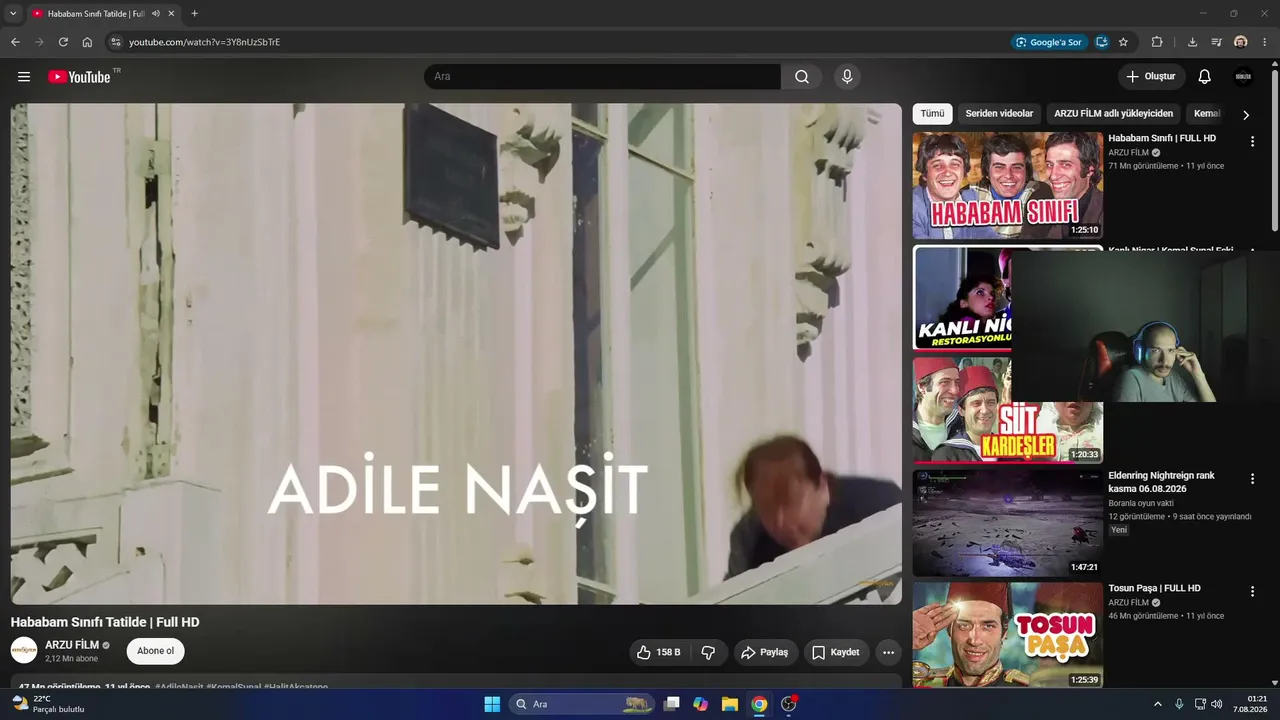Image resolution: width=1280 pixels, height=720 pixels.
Task: Open the browser home page
Action: [87, 42]
